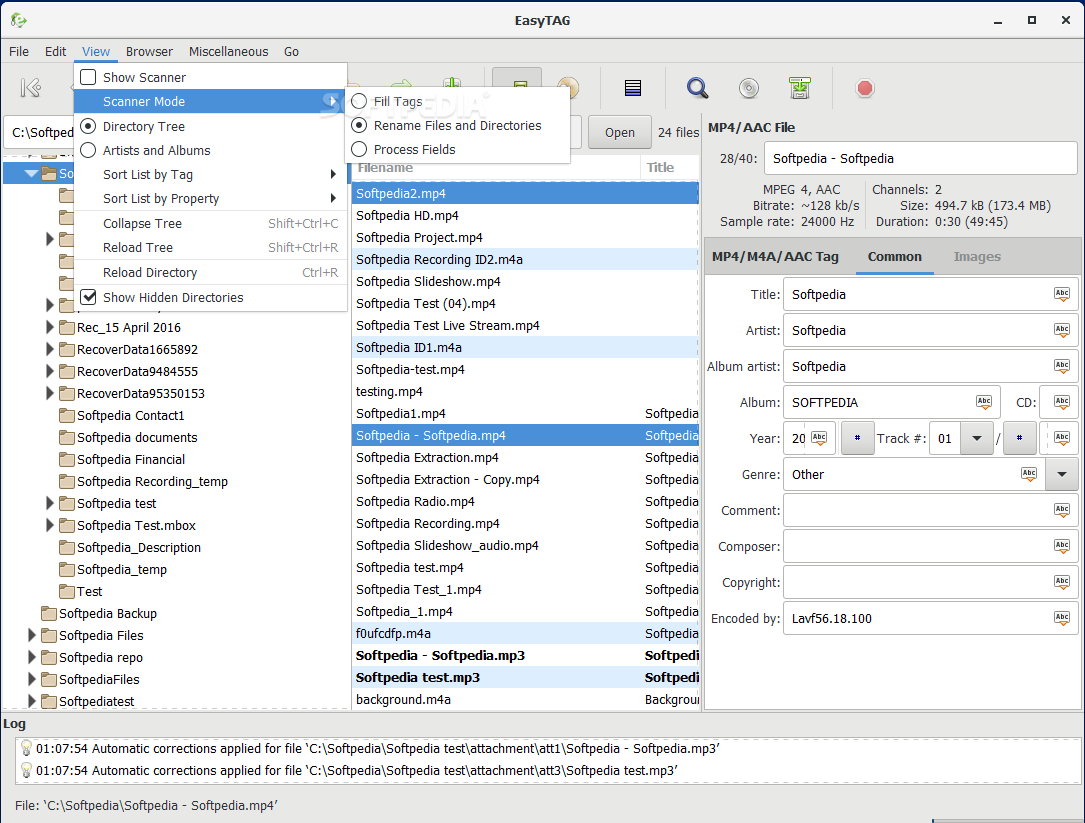Image resolution: width=1085 pixels, height=823 pixels.
Task: Select Artists and Albums view radio
Action: coord(88,150)
